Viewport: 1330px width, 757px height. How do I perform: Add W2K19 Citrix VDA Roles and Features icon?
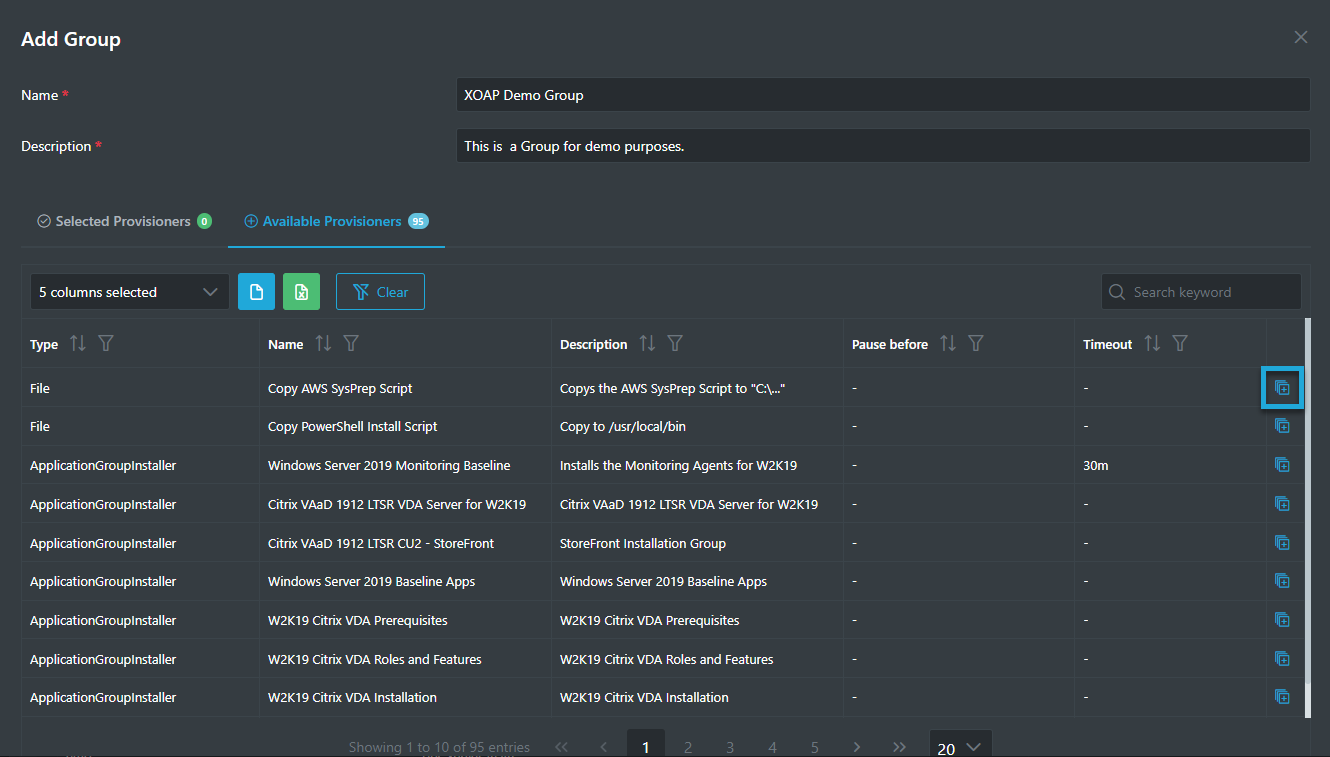(x=1282, y=659)
